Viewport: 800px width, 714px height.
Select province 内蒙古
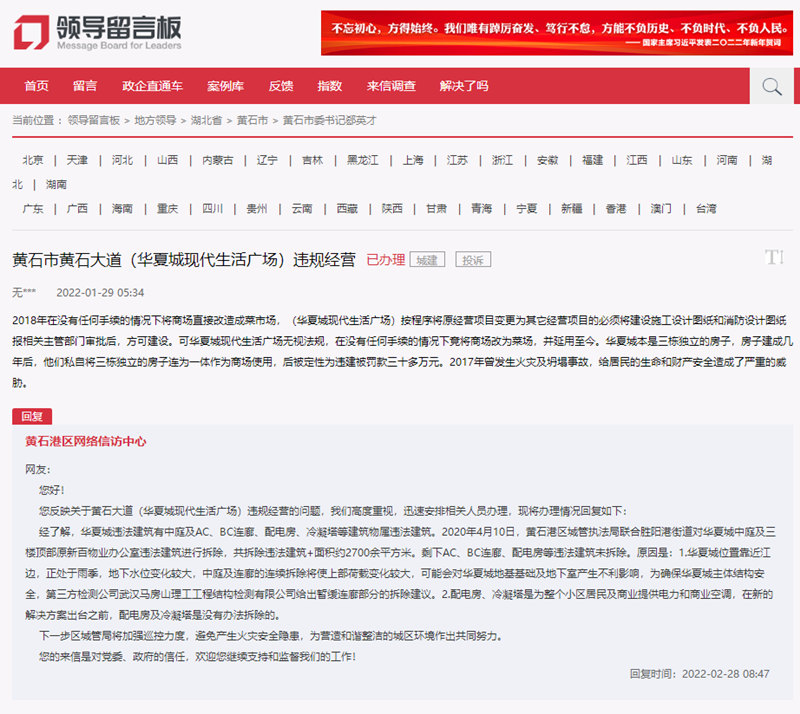click(218, 160)
